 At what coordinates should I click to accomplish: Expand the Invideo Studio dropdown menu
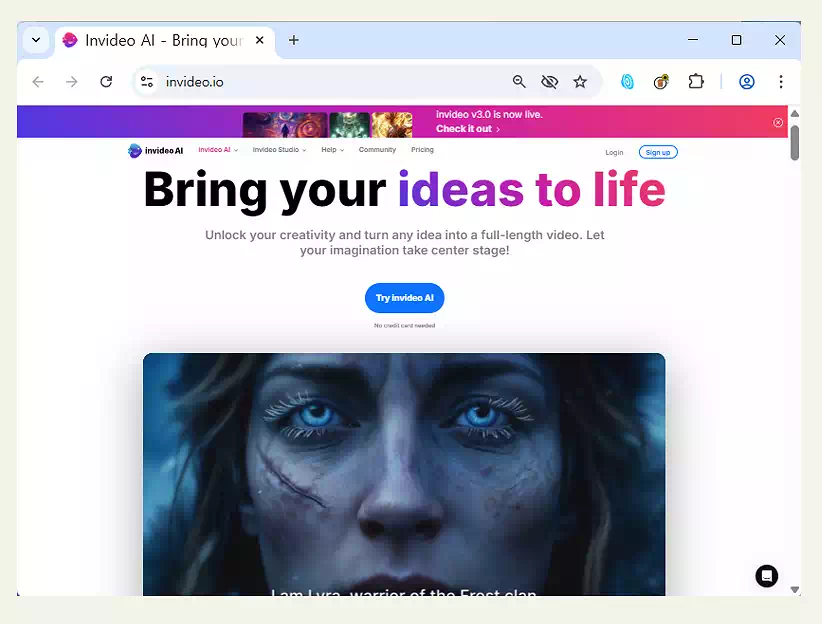(279, 150)
